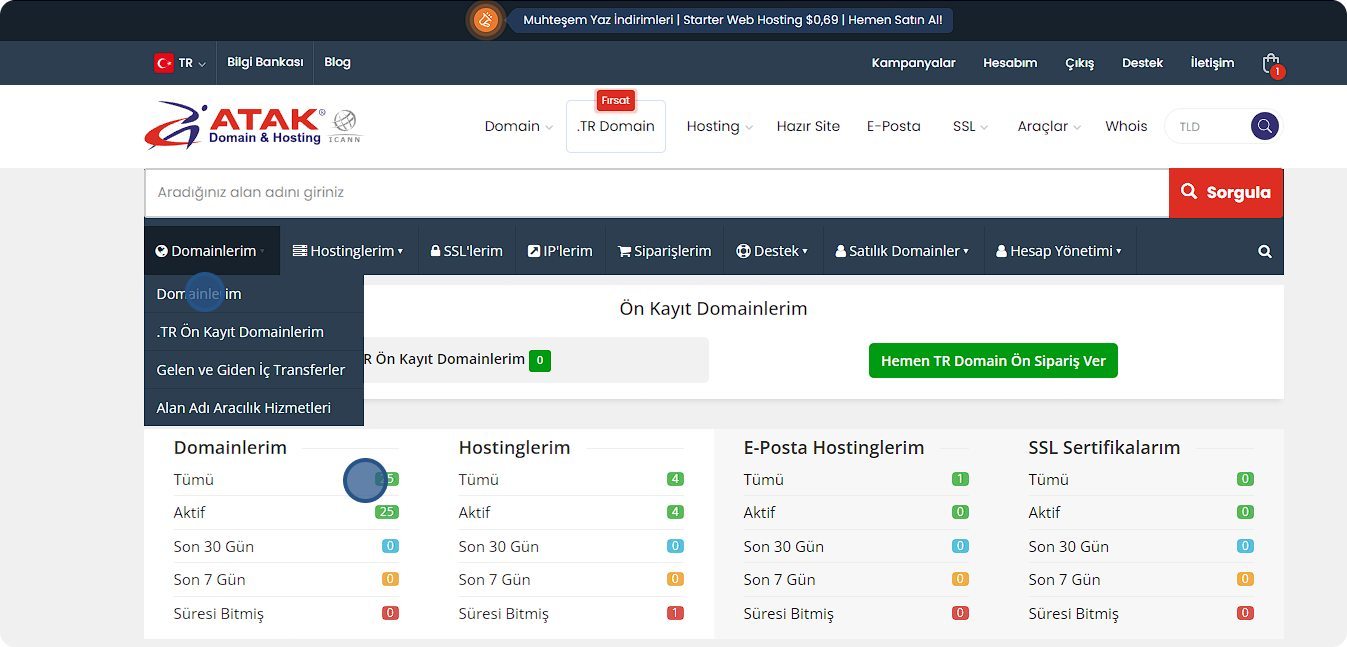Image resolution: width=1347 pixels, height=647 pixels.
Task: Open E-Posta in main navigation
Action: (x=893, y=126)
